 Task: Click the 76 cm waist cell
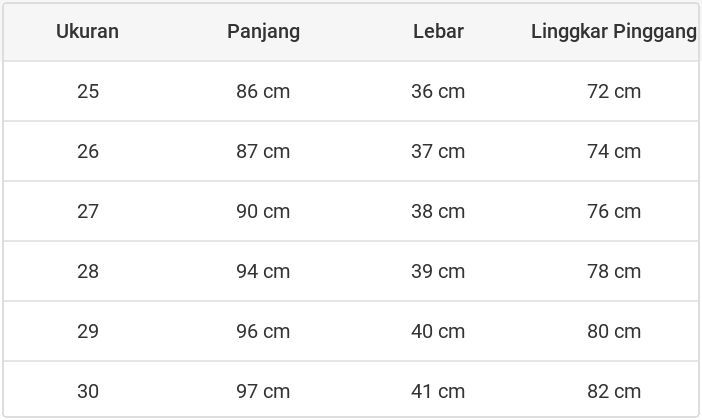point(614,211)
